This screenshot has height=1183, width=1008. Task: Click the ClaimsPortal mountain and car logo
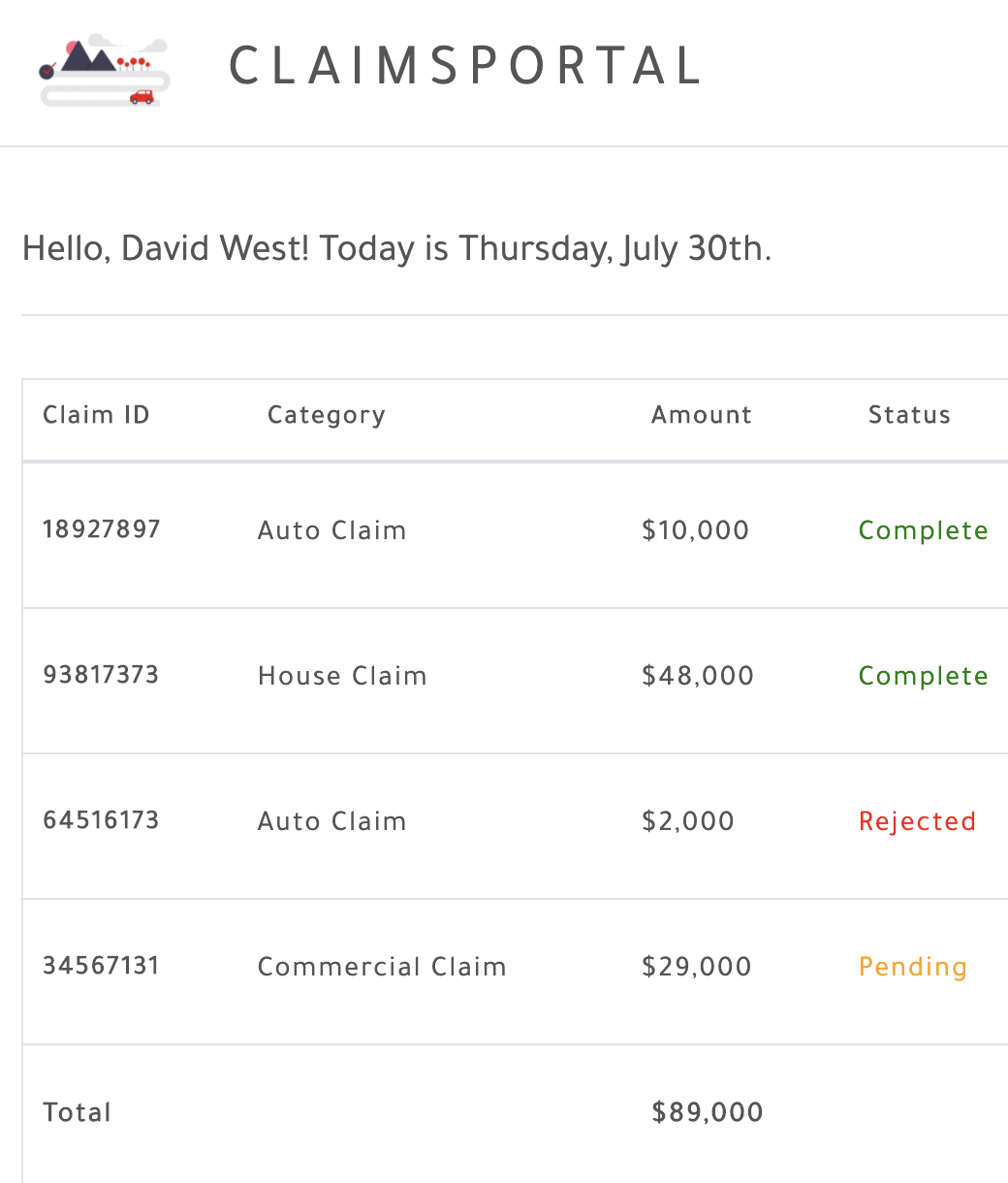pyautogui.click(x=105, y=71)
